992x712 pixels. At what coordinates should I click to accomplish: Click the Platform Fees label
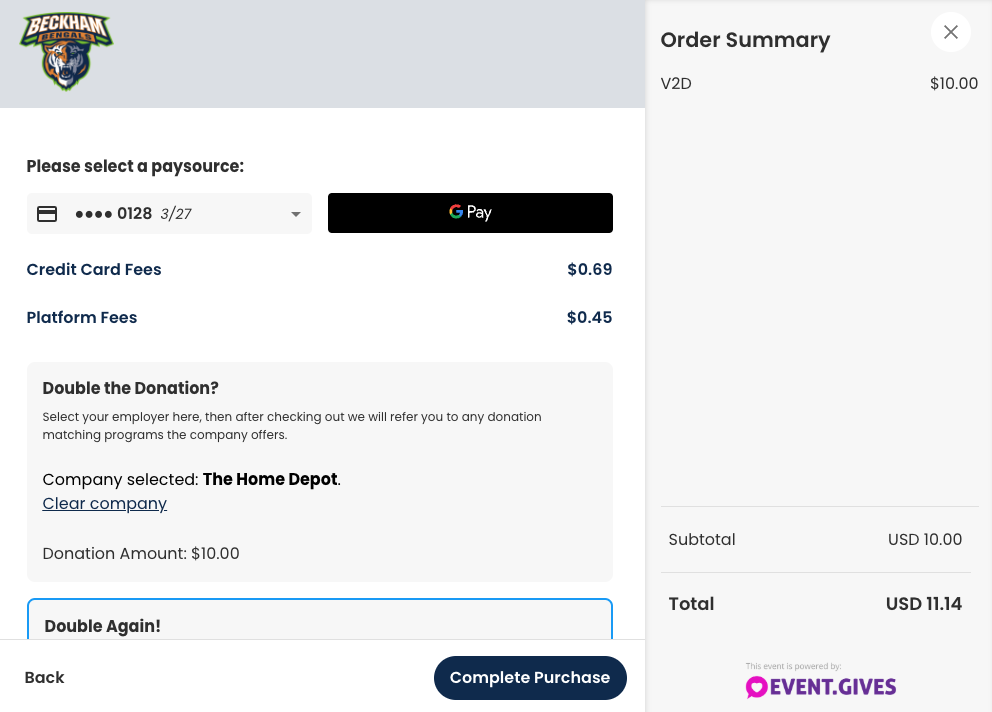click(x=82, y=318)
